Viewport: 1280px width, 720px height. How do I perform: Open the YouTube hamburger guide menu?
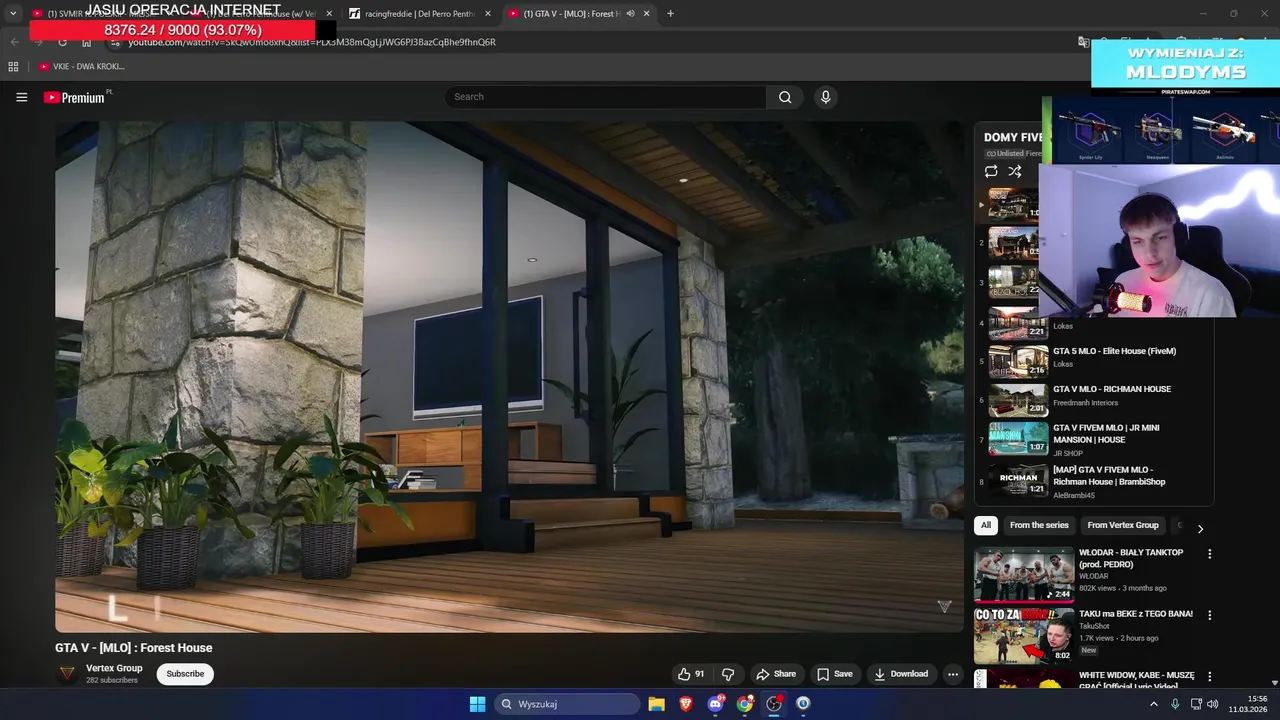click(21, 97)
